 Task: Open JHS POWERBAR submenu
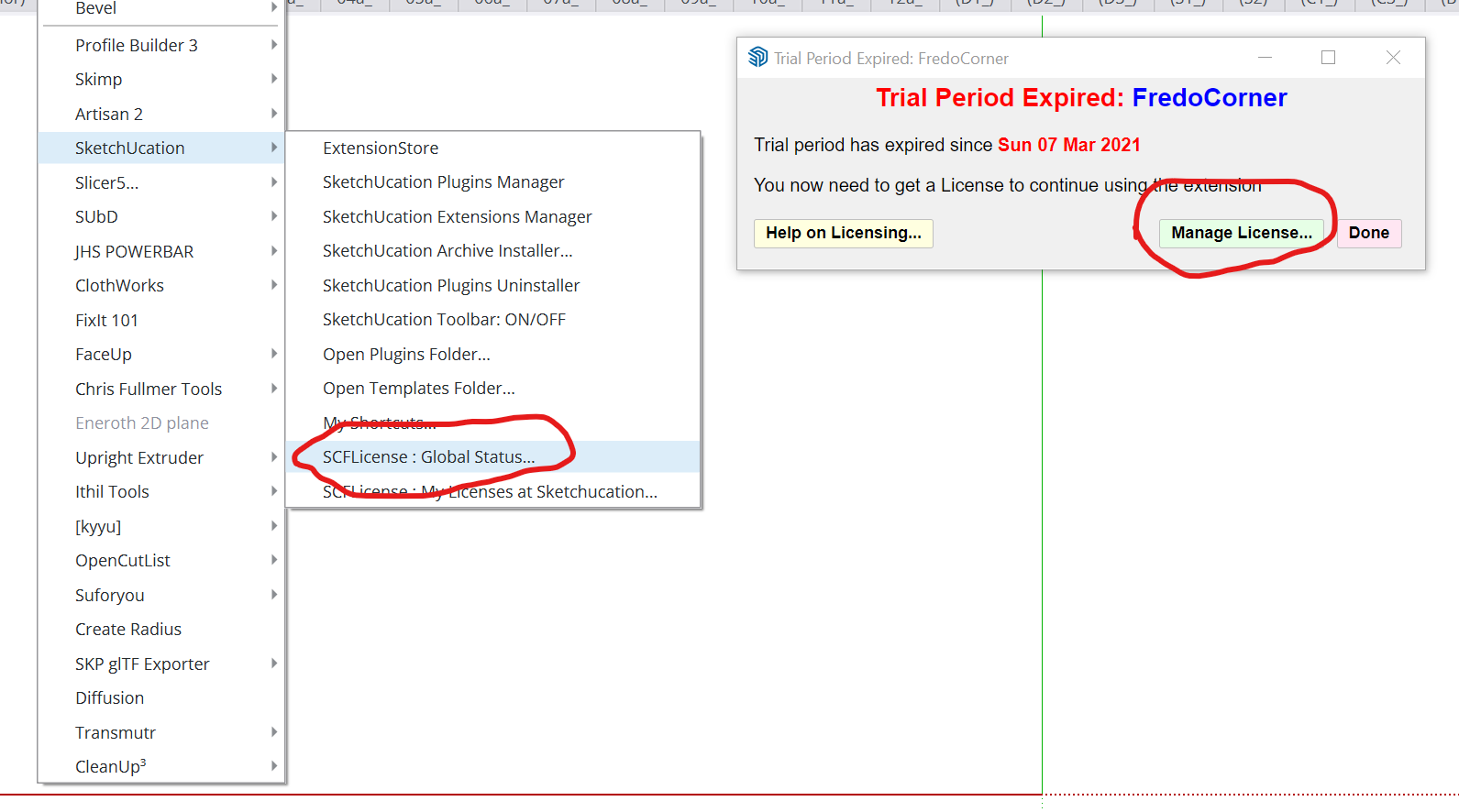(161, 251)
